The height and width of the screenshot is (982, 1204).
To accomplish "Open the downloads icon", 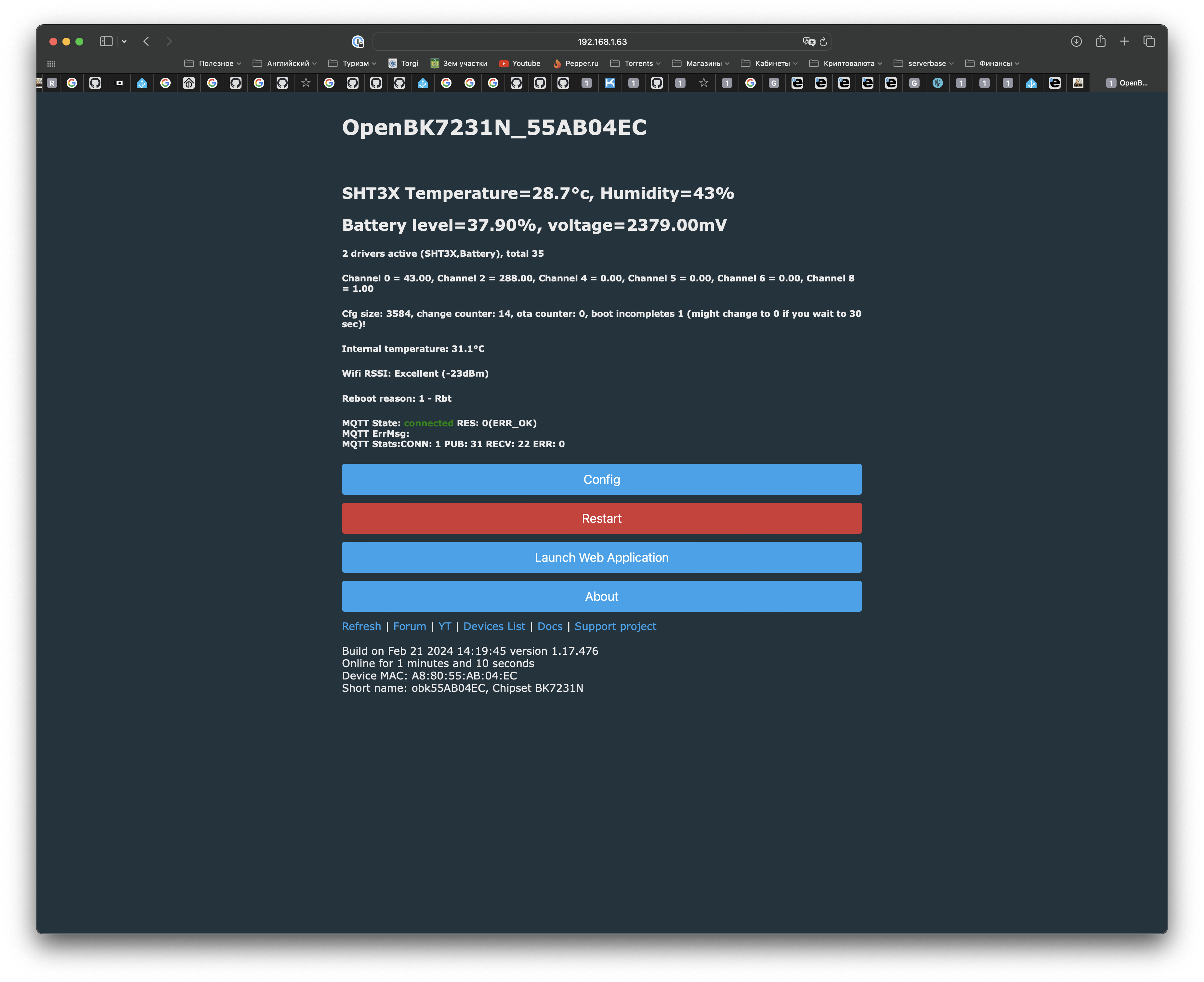I will (x=1076, y=41).
